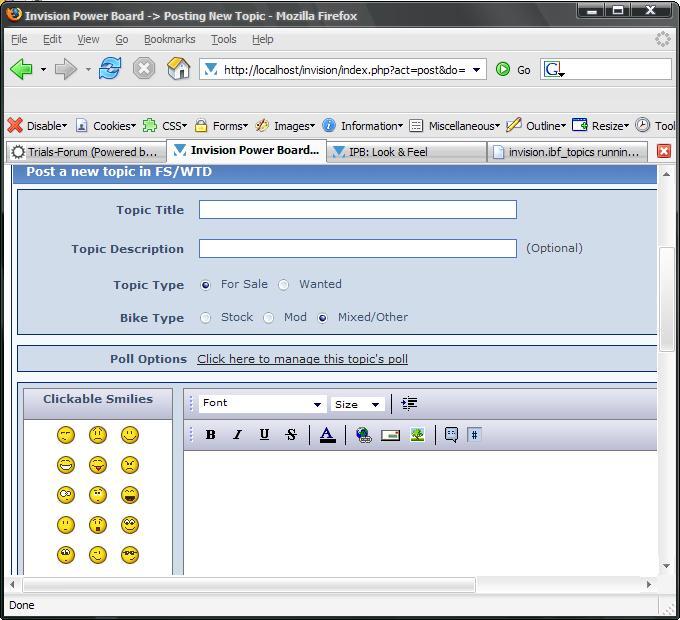Click the indent icon beside Size
This screenshot has width=680, height=620.
tap(409, 404)
